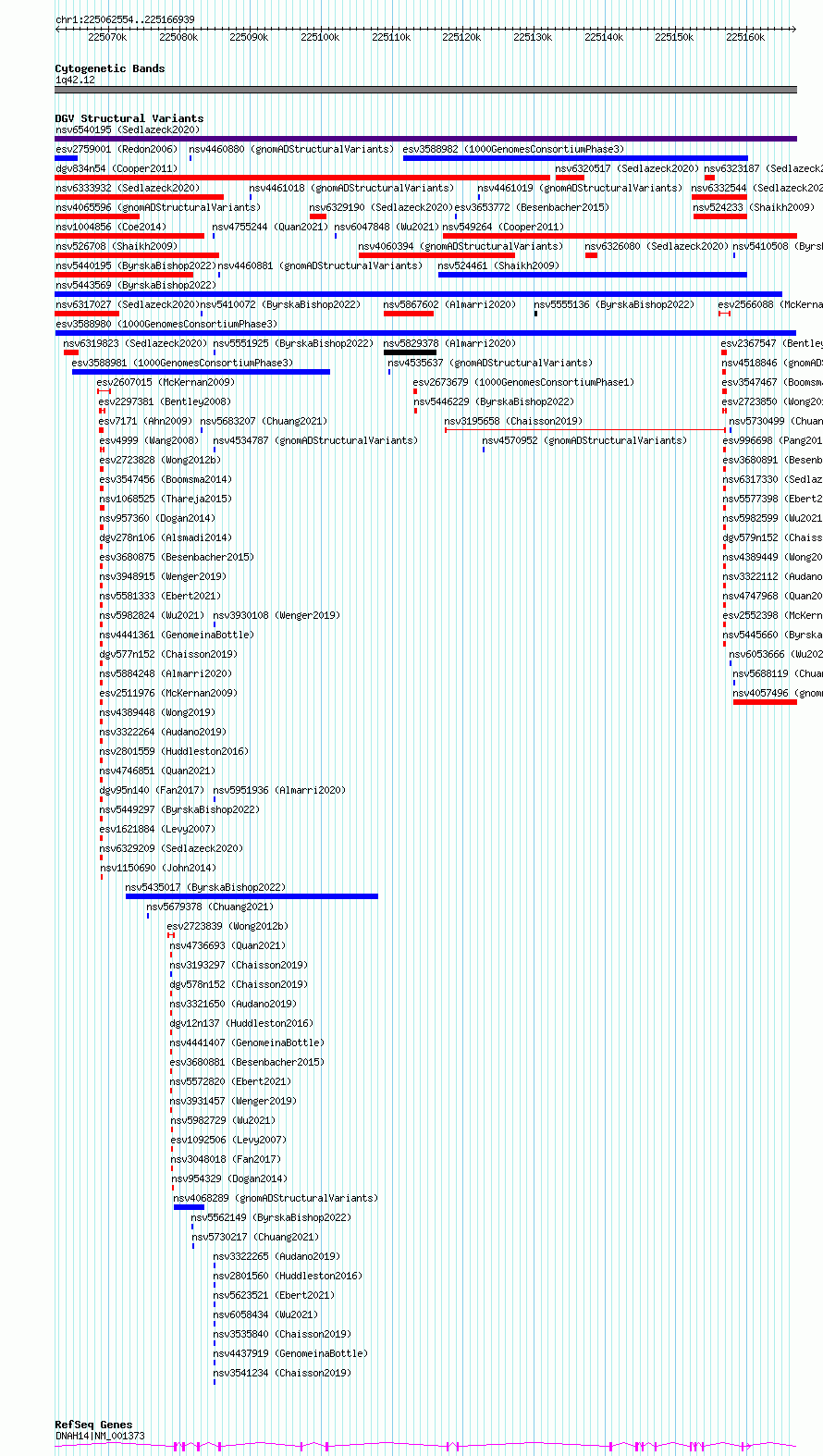This screenshot has height=1456, width=823.
Task: Click nsv3195658 (Chaisson2019) label
Action: click(513, 421)
